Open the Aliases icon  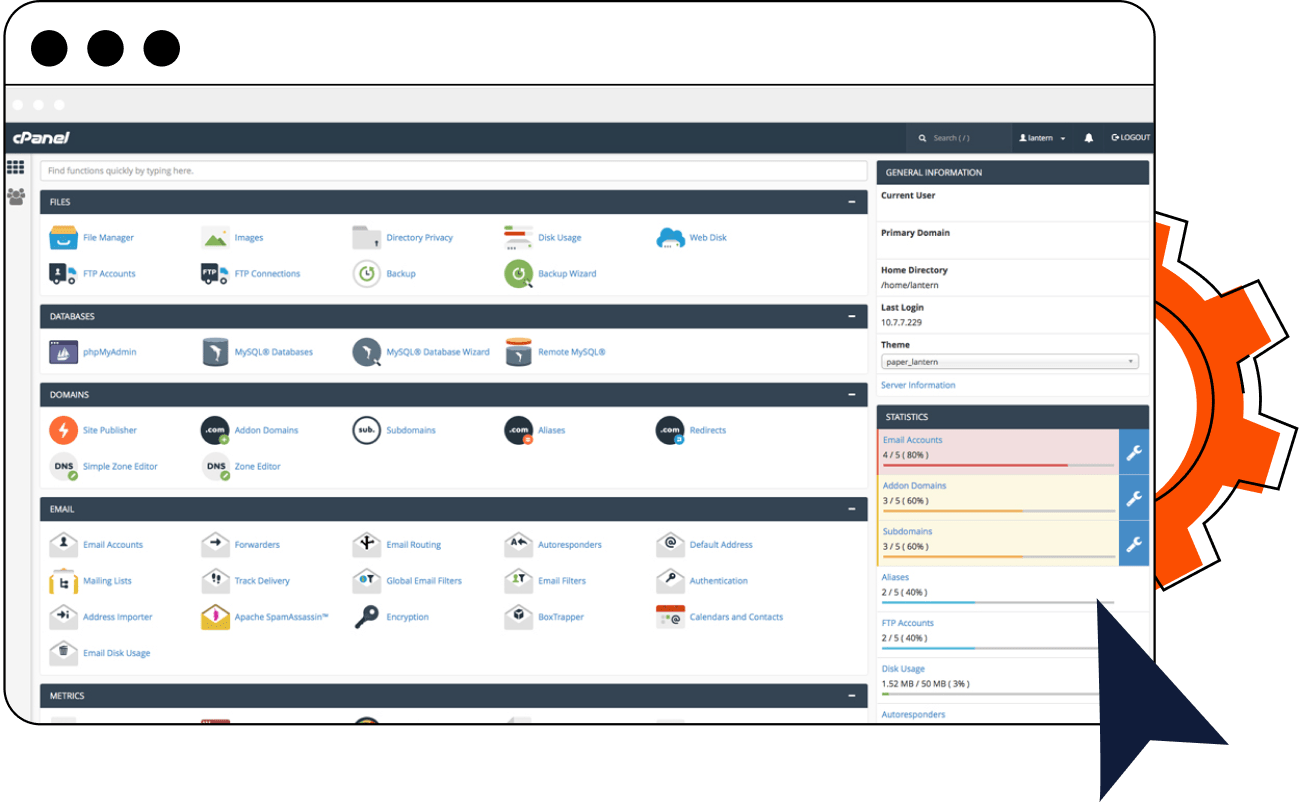coord(518,430)
